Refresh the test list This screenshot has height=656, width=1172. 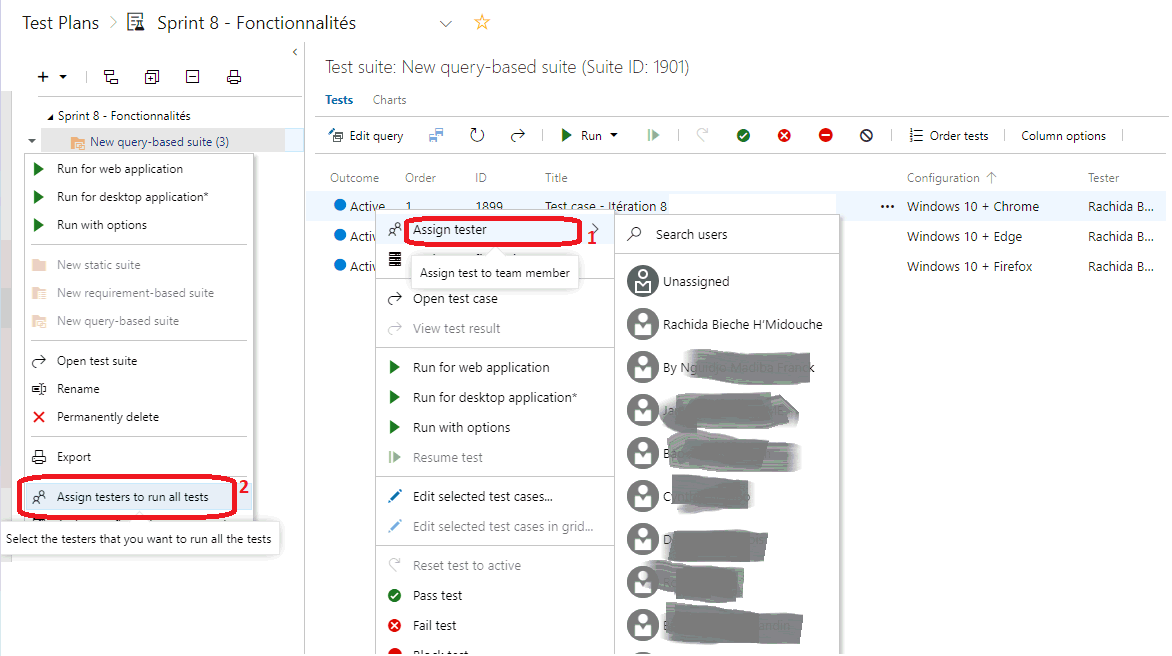[477, 135]
